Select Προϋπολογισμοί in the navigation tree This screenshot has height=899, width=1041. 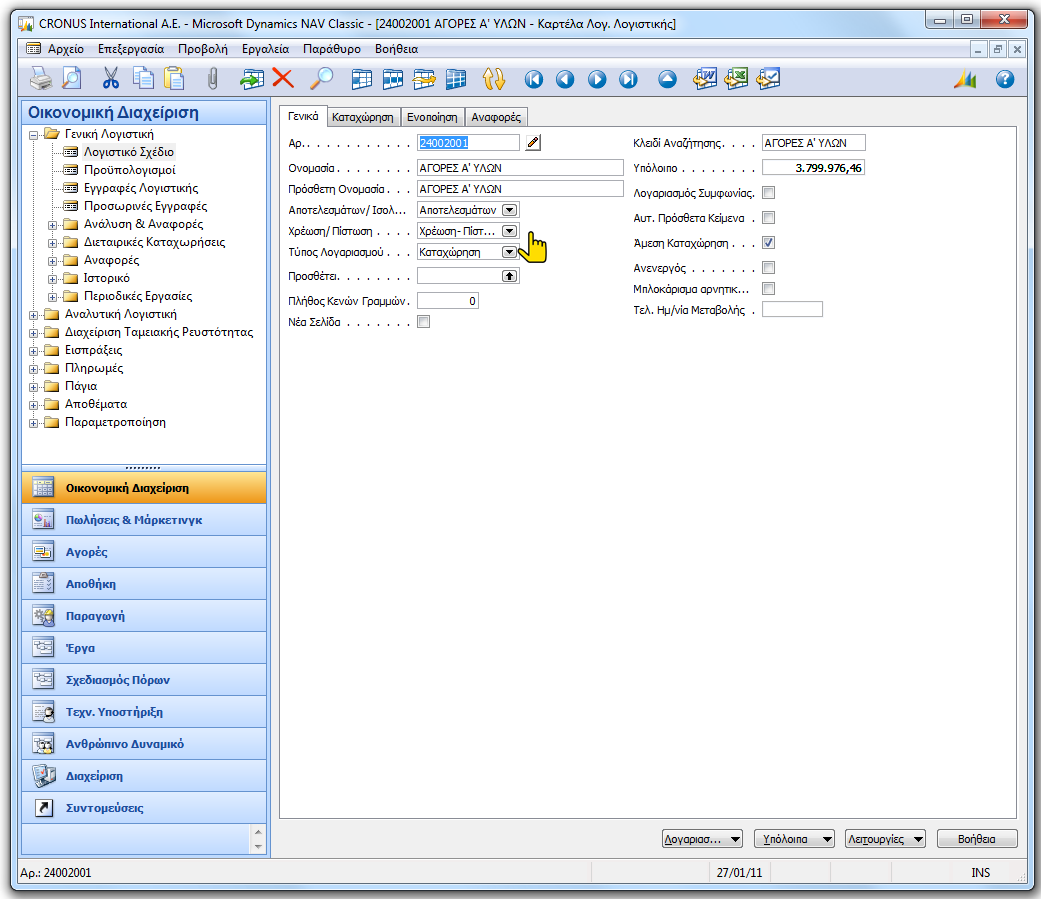pyautogui.click(x=129, y=171)
